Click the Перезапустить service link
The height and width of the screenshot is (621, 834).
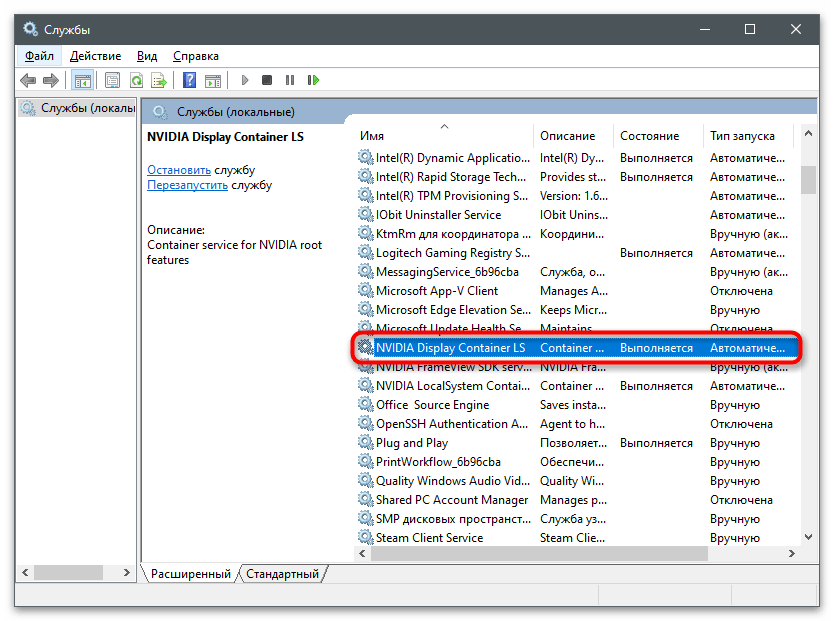pyautogui.click(x=187, y=185)
